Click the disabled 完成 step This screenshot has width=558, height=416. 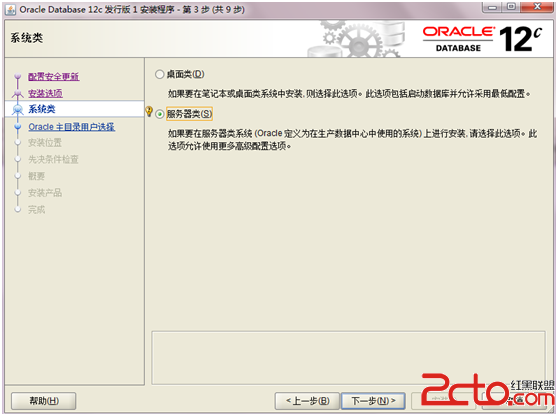pyautogui.click(x=37, y=210)
